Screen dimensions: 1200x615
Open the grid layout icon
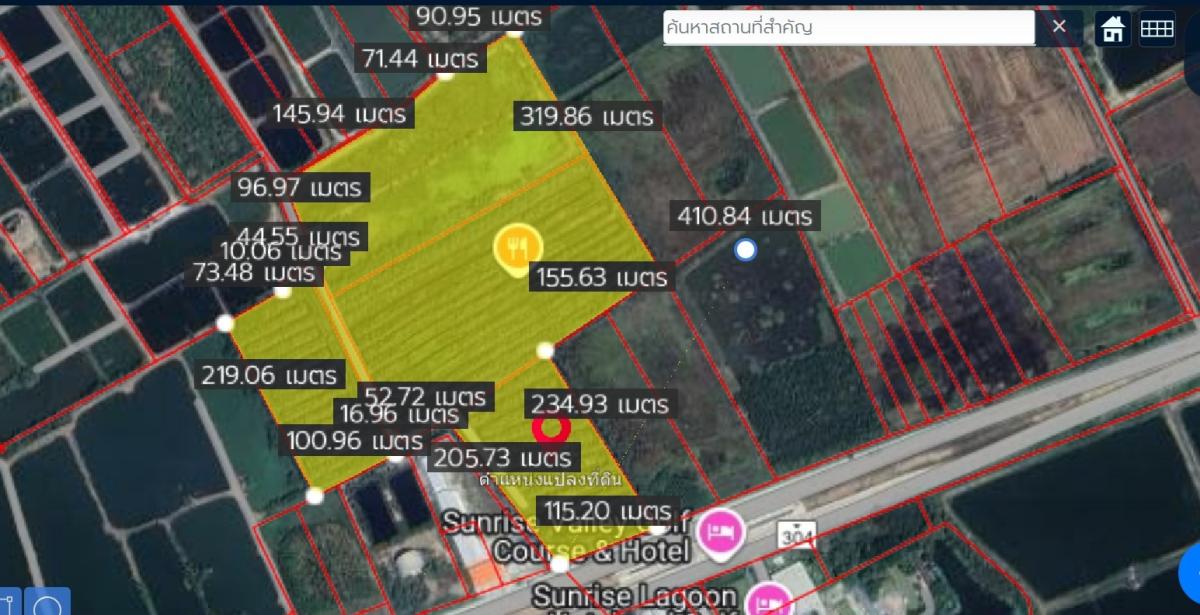coord(1157,29)
